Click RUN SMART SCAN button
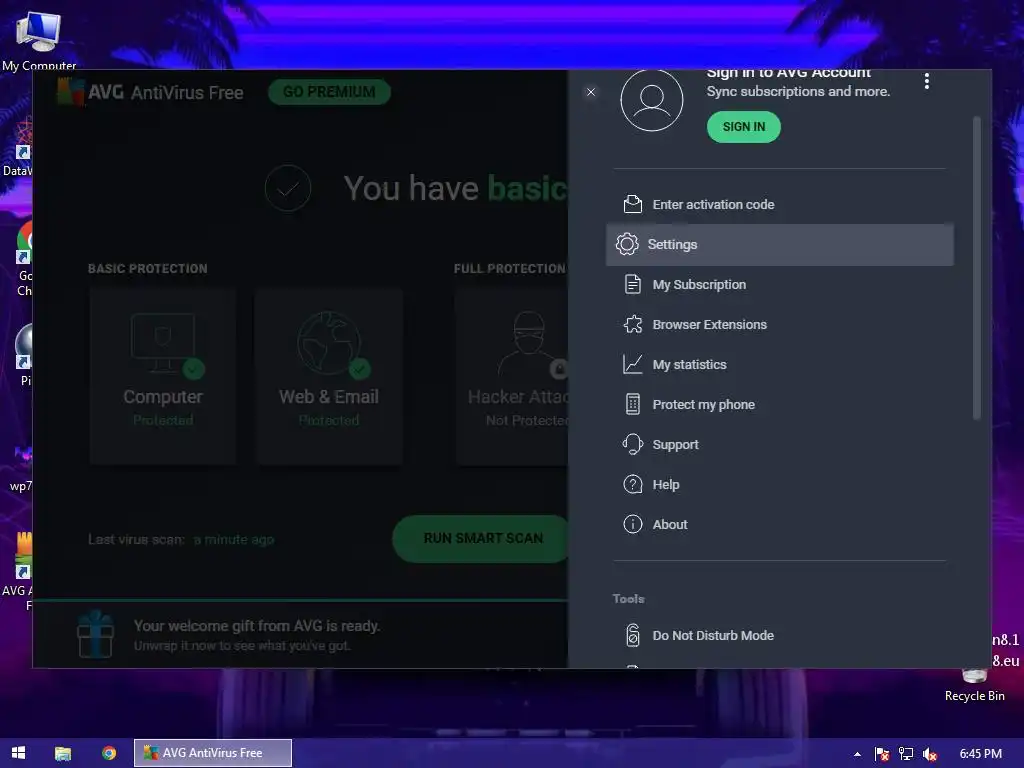Image resolution: width=1024 pixels, height=768 pixels. click(483, 538)
